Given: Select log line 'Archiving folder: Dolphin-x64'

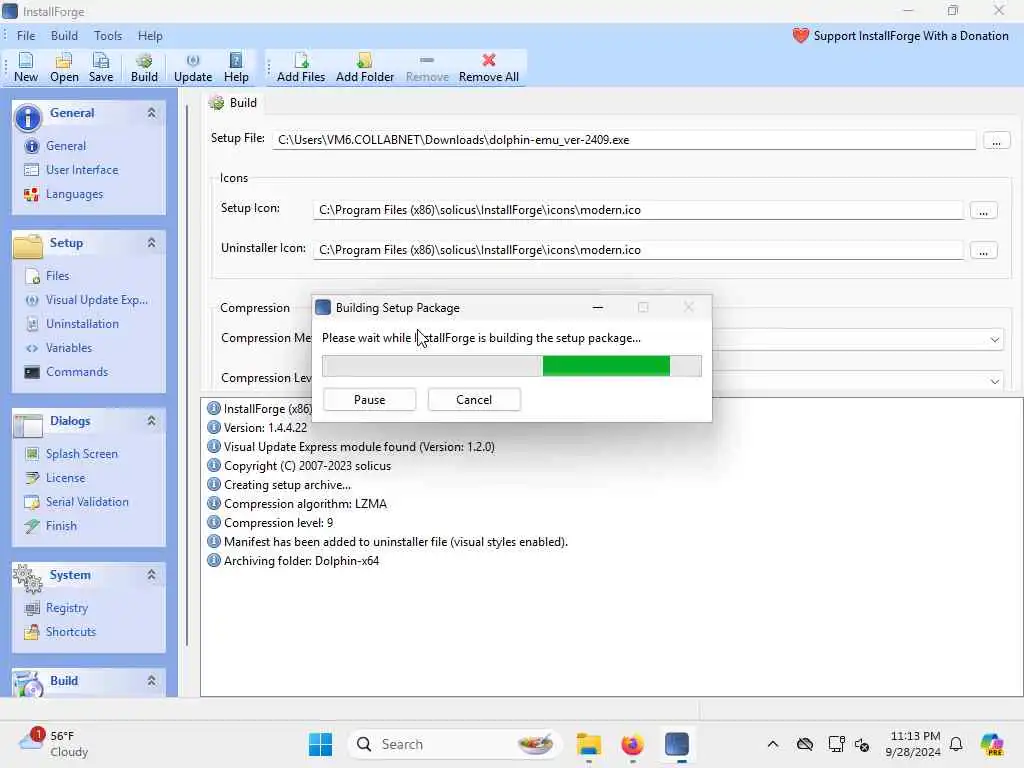Looking at the screenshot, I should click(301, 561).
